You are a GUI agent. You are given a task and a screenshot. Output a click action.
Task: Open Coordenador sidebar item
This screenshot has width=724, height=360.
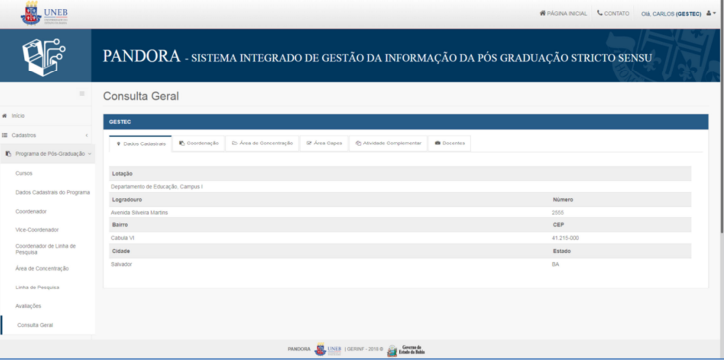click(31, 211)
